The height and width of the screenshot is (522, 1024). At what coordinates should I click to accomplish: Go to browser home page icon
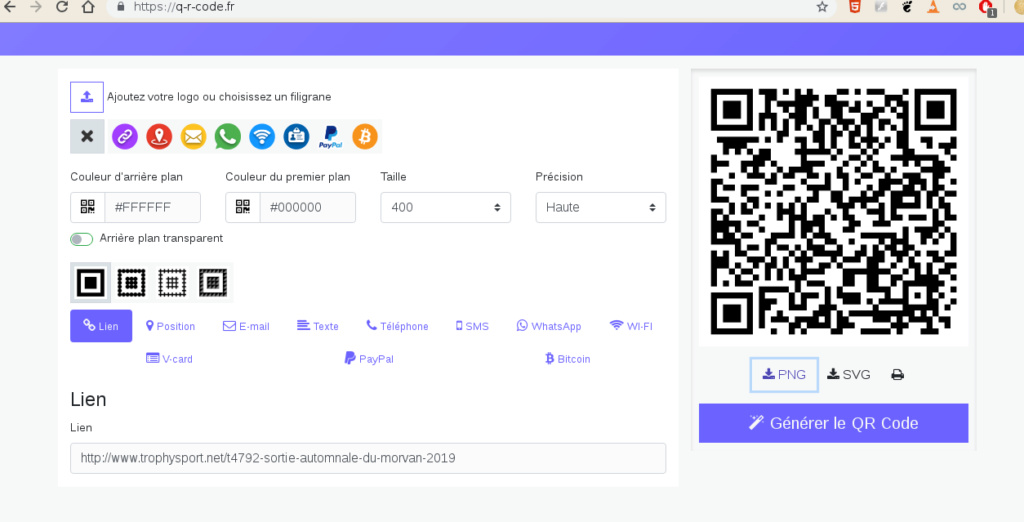click(88, 7)
